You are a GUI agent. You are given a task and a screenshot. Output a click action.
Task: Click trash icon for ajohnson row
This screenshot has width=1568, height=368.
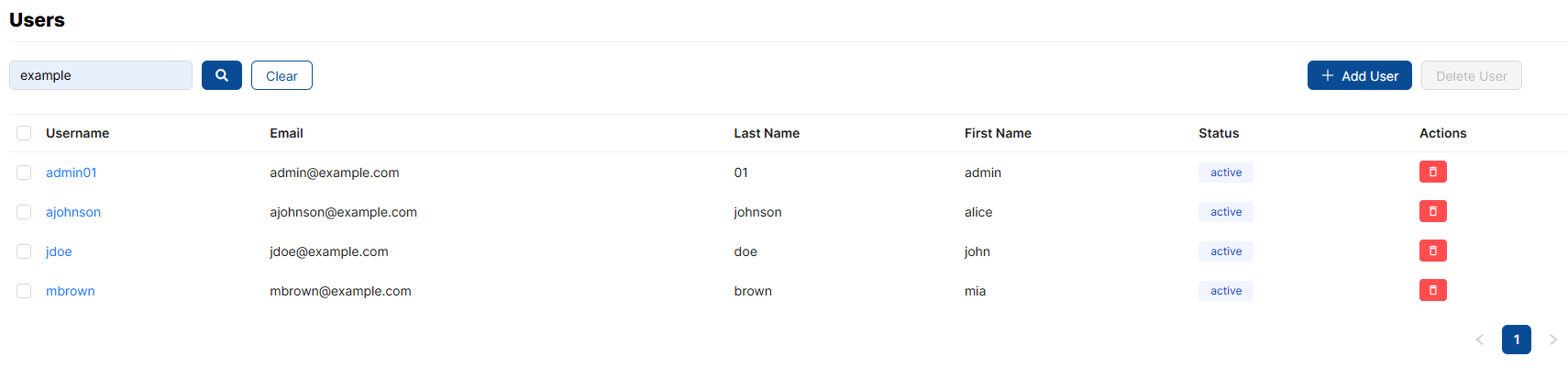point(1432,211)
